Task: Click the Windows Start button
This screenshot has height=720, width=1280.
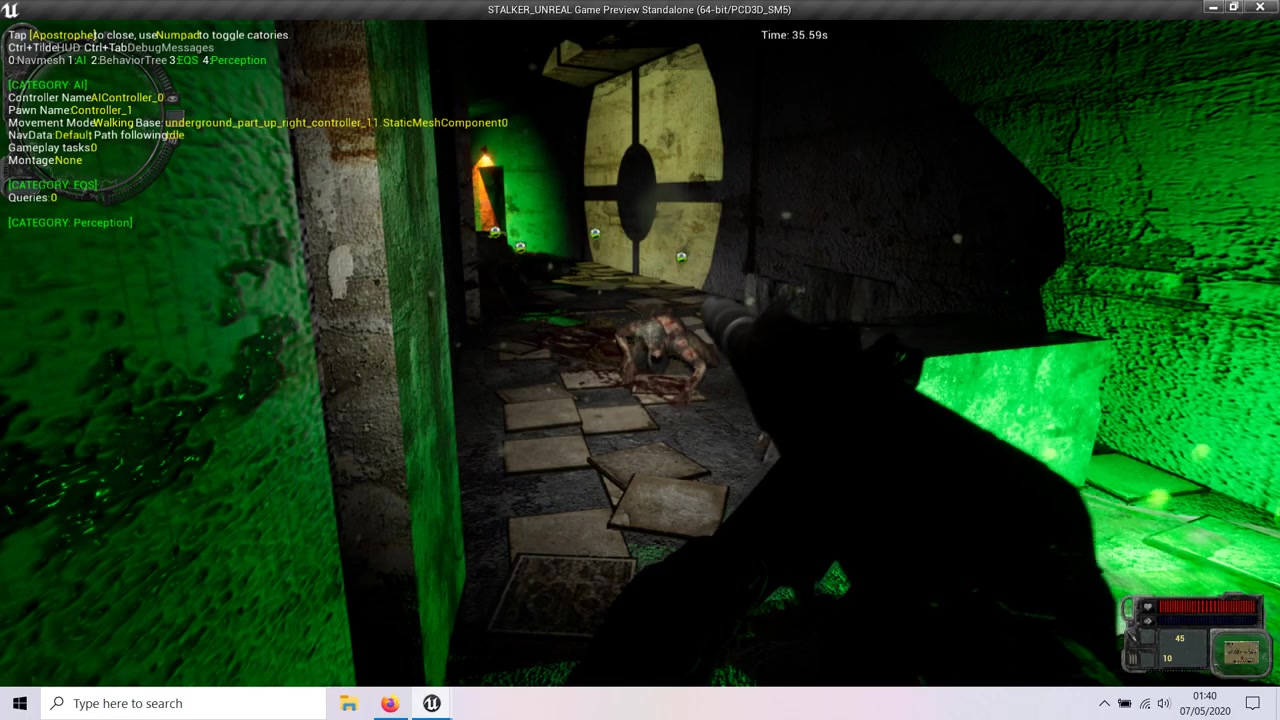Action: [x=20, y=703]
